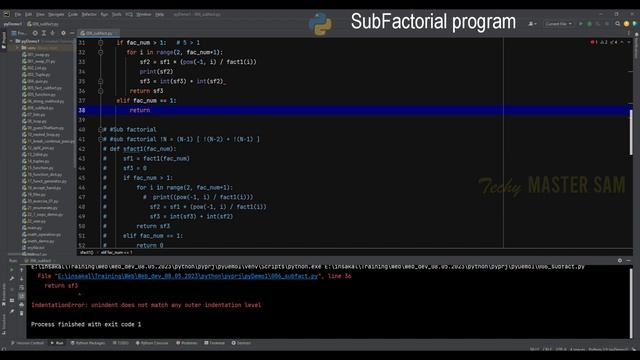The height and width of the screenshot is (360, 640).
Task: Open Python Console tool window
Action: [x=152, y=343]
